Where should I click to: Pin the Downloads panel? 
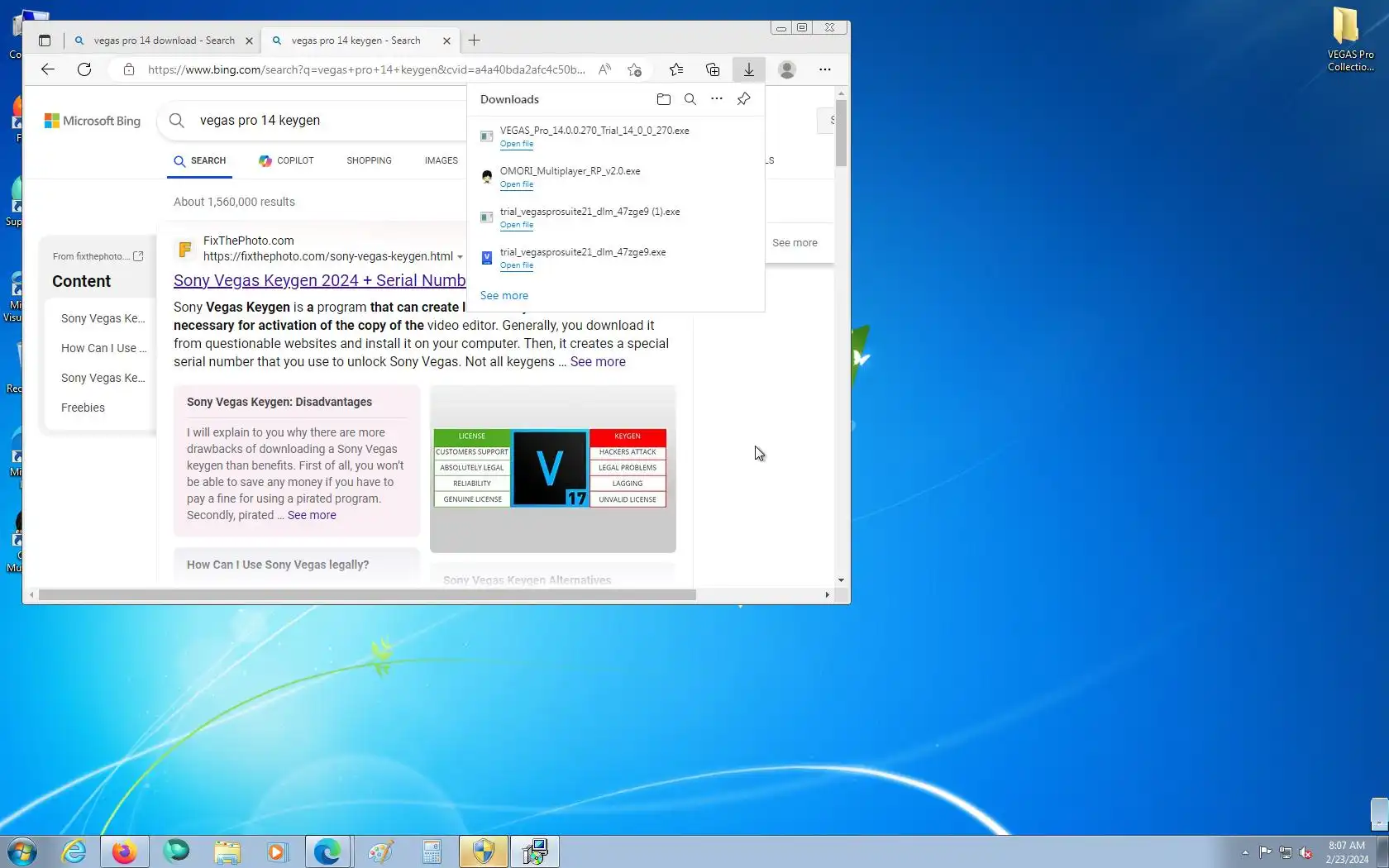tap(744, 99)
